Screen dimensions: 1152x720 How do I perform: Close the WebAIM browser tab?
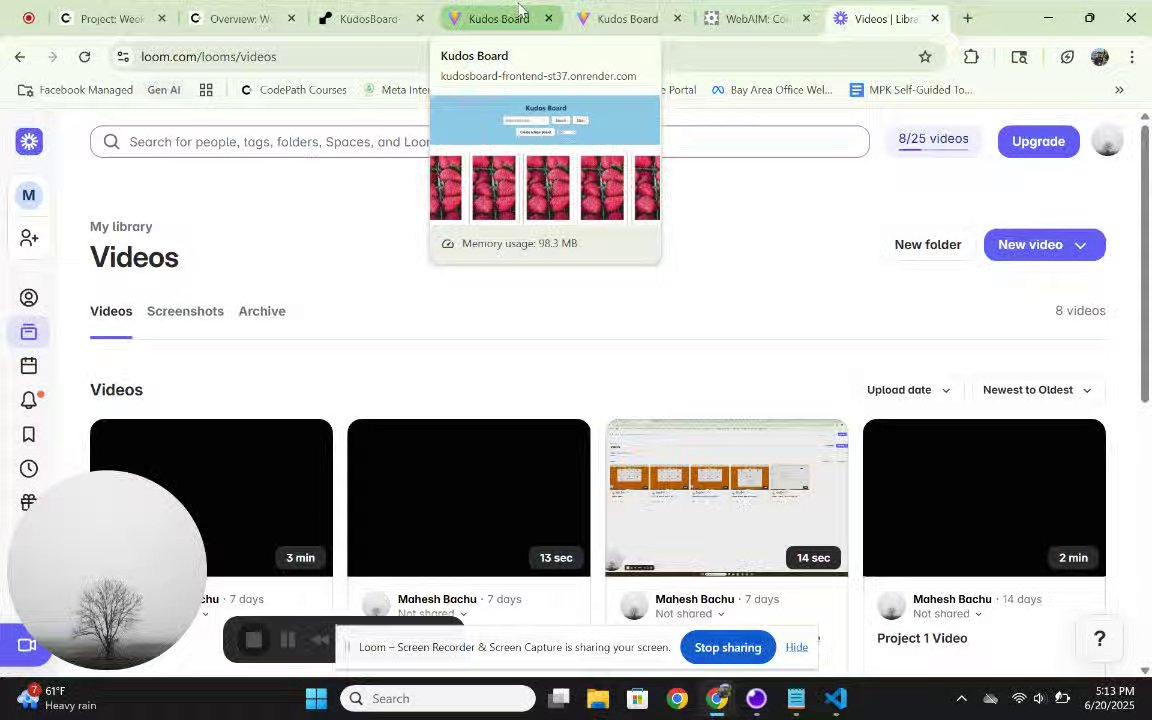(806, 18)
